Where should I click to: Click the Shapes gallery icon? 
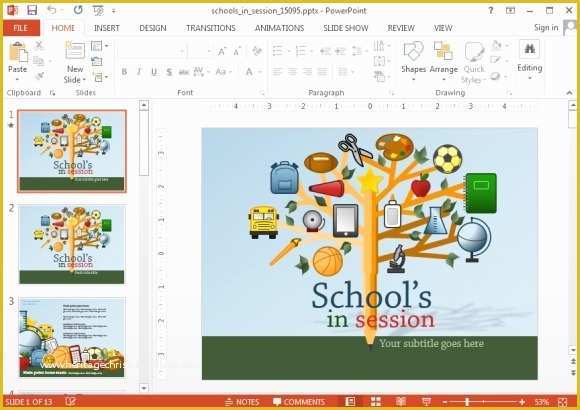click(413, 51)
